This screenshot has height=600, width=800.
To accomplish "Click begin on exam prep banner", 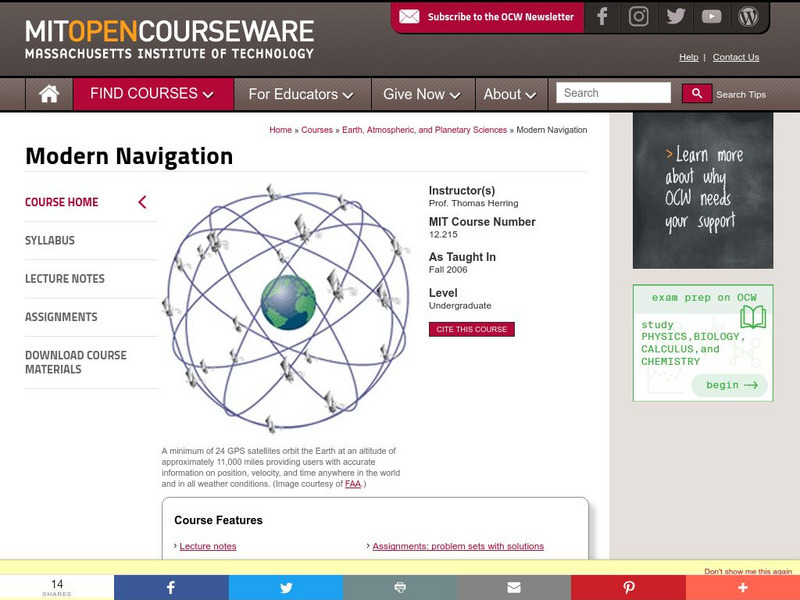I will (x=730, y=385).
